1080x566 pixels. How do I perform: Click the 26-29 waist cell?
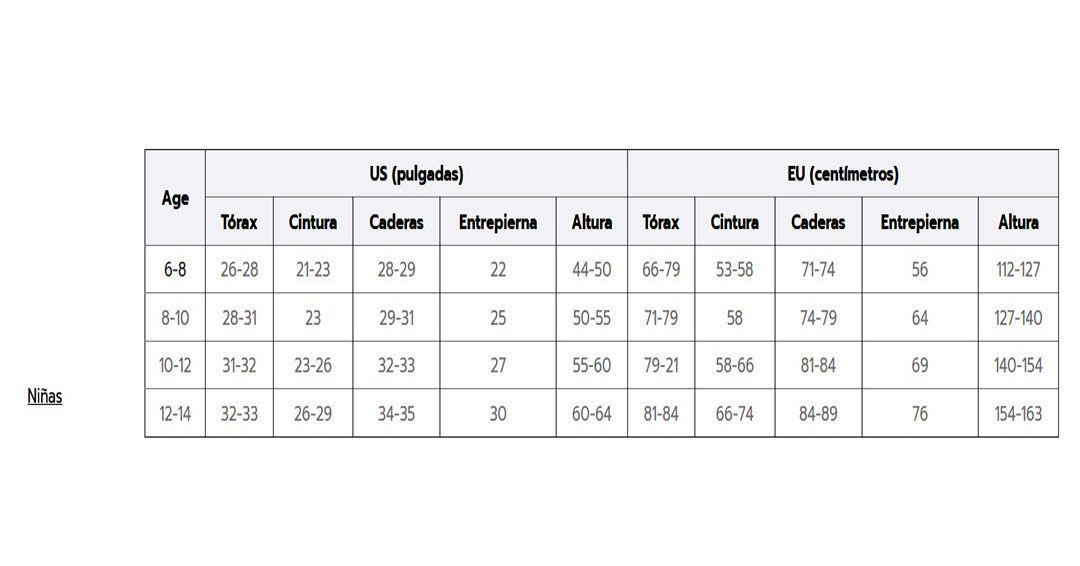click(x=313, y=413)
